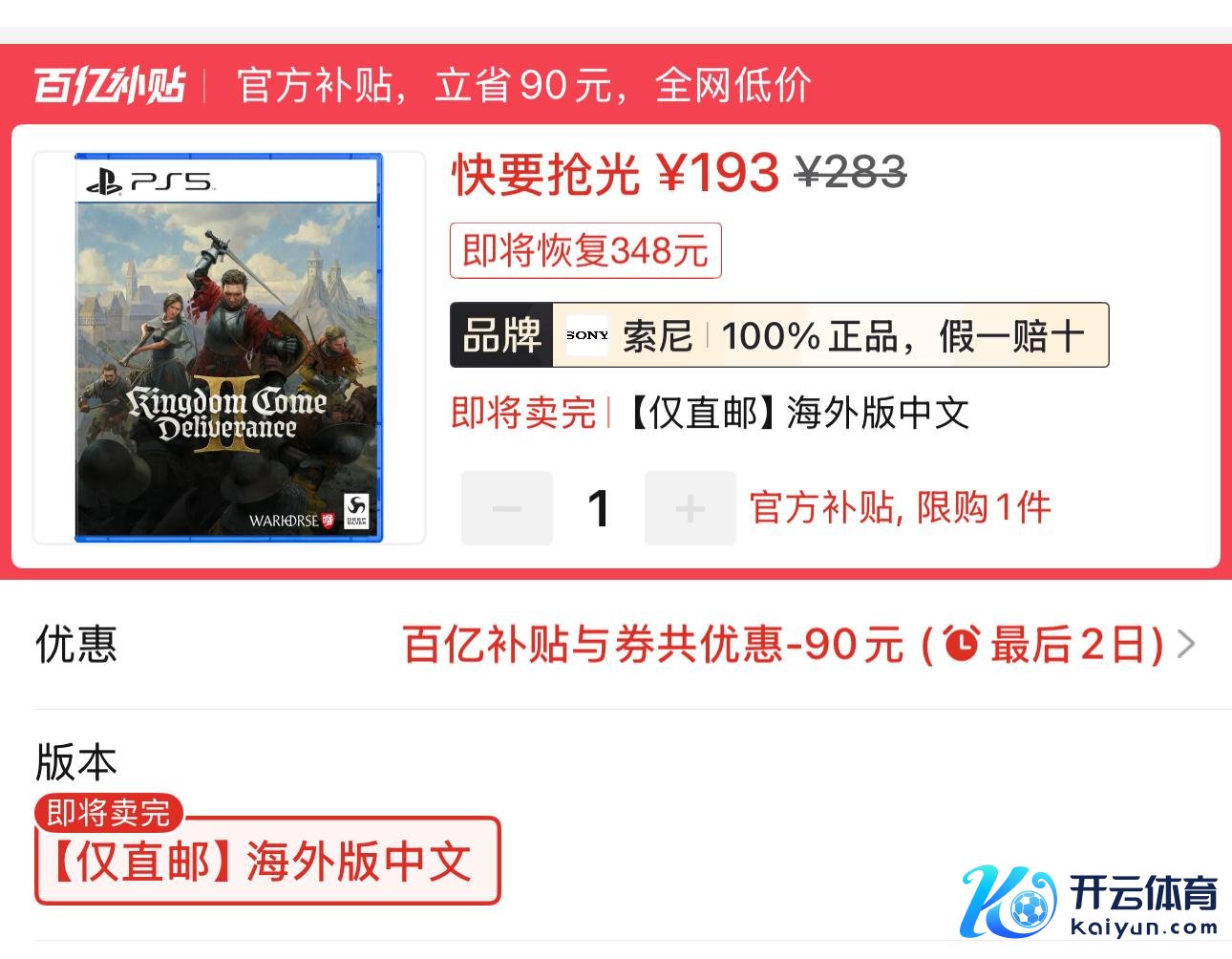The width and height of the screenshot is (1232, 959).
Task: Tap the 百亿补贴 logo in banner
Action: pos(110,85)
